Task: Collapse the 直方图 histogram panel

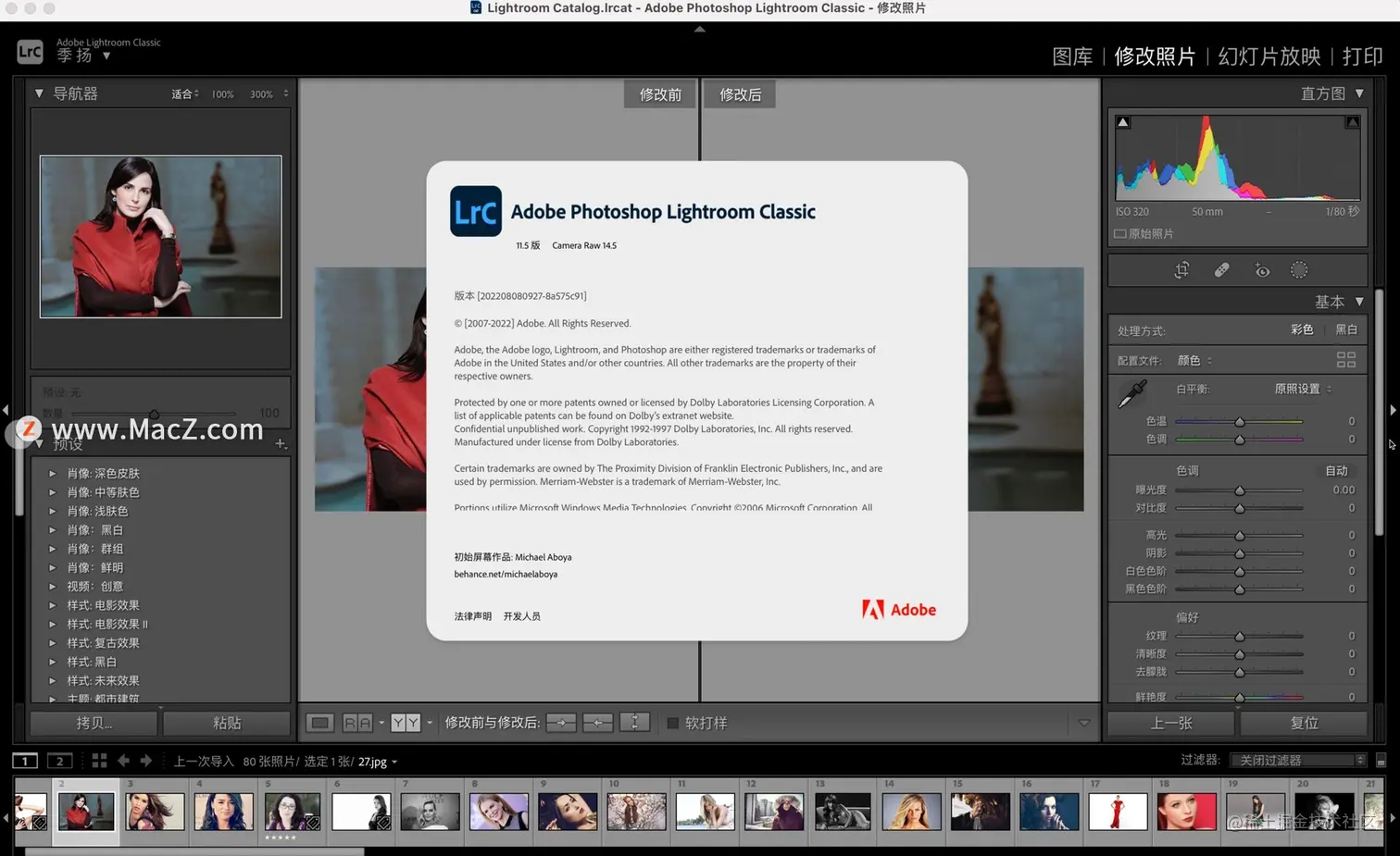Action: (x=1359, y=93)
